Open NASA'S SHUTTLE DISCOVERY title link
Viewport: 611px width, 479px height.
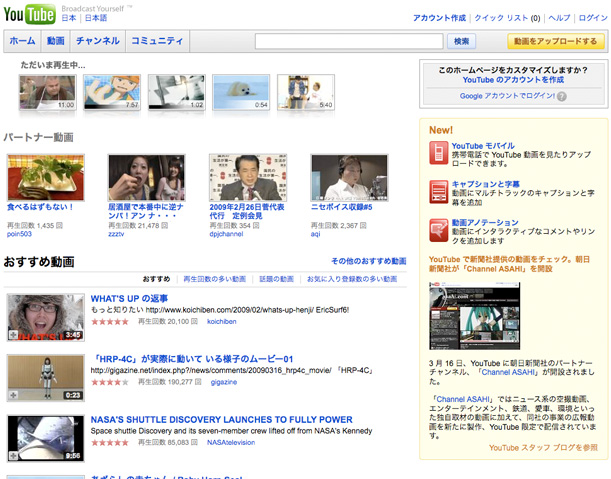222,419
